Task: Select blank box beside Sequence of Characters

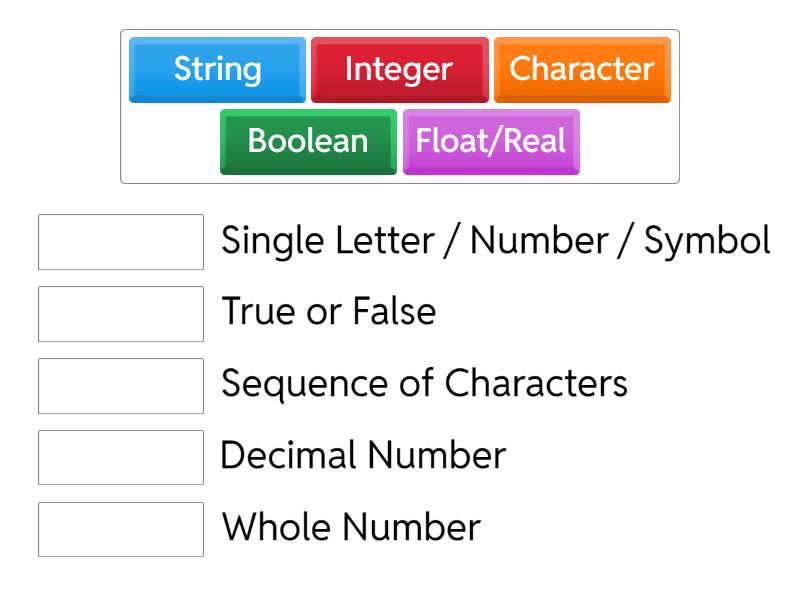Action: coord(121,386)
